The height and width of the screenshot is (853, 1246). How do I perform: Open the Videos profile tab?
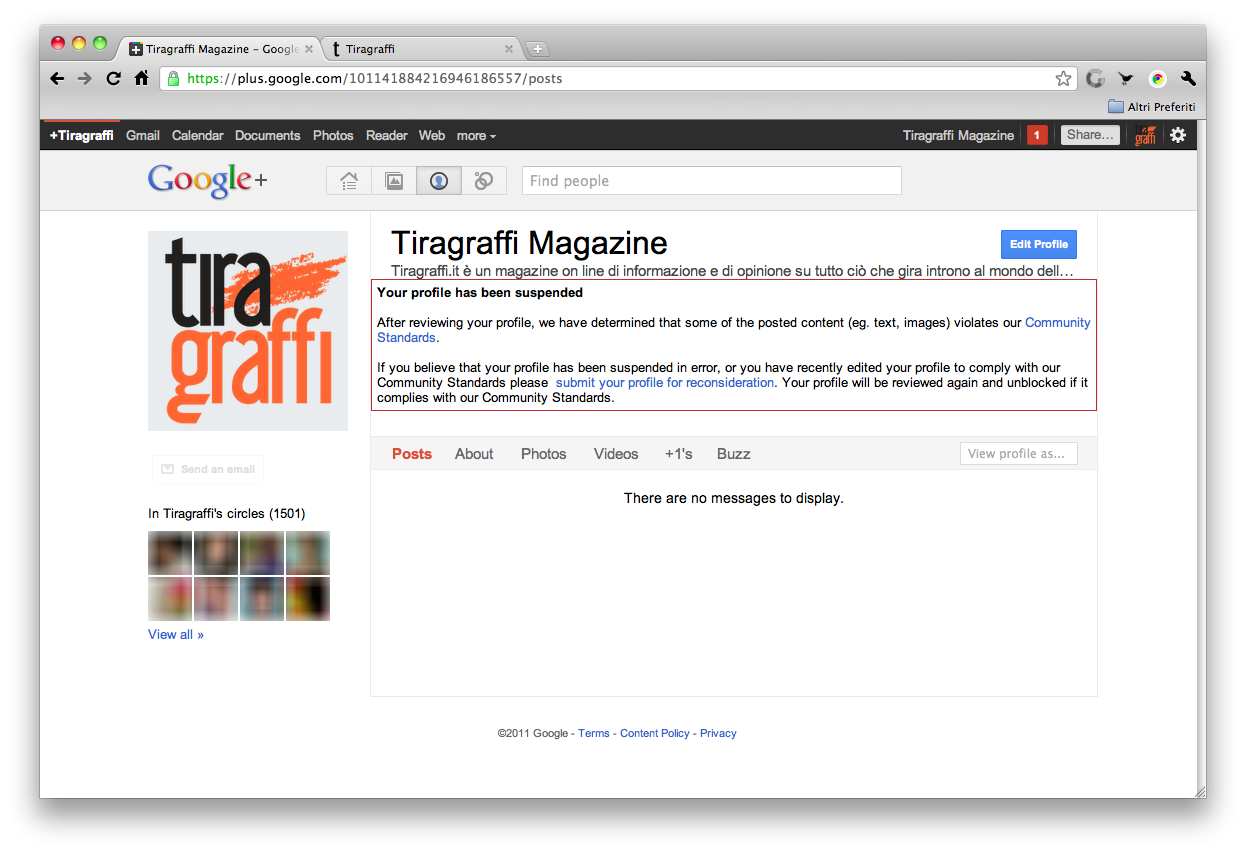pos(616,454)
